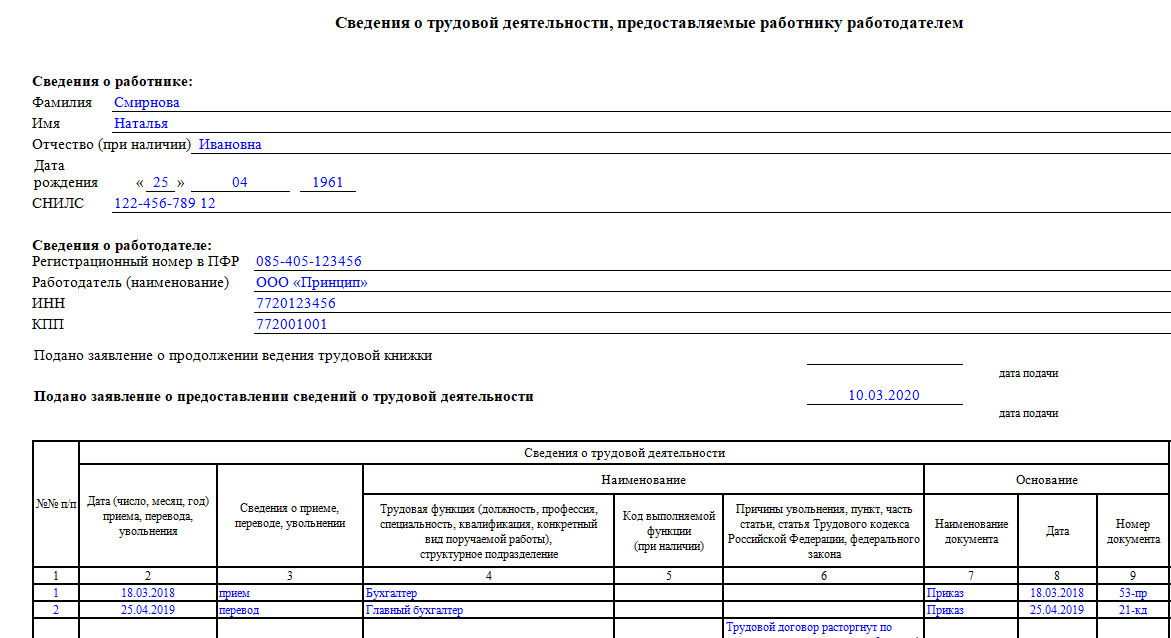Click the empty labor book application date field

pos(884,356)
